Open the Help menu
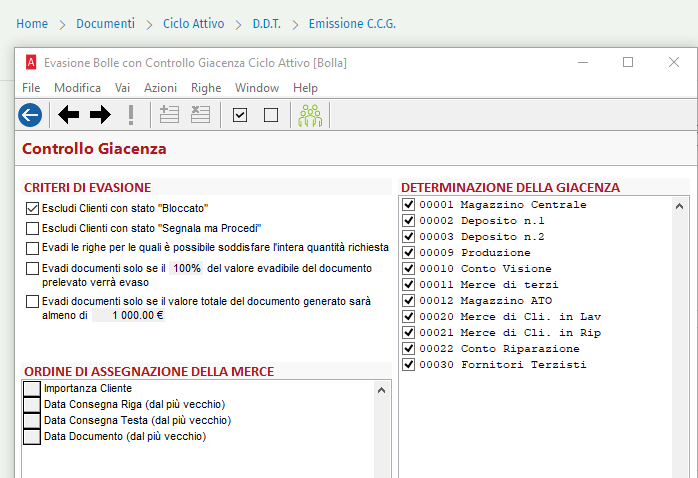698x478 pixels. click(305, 88)
